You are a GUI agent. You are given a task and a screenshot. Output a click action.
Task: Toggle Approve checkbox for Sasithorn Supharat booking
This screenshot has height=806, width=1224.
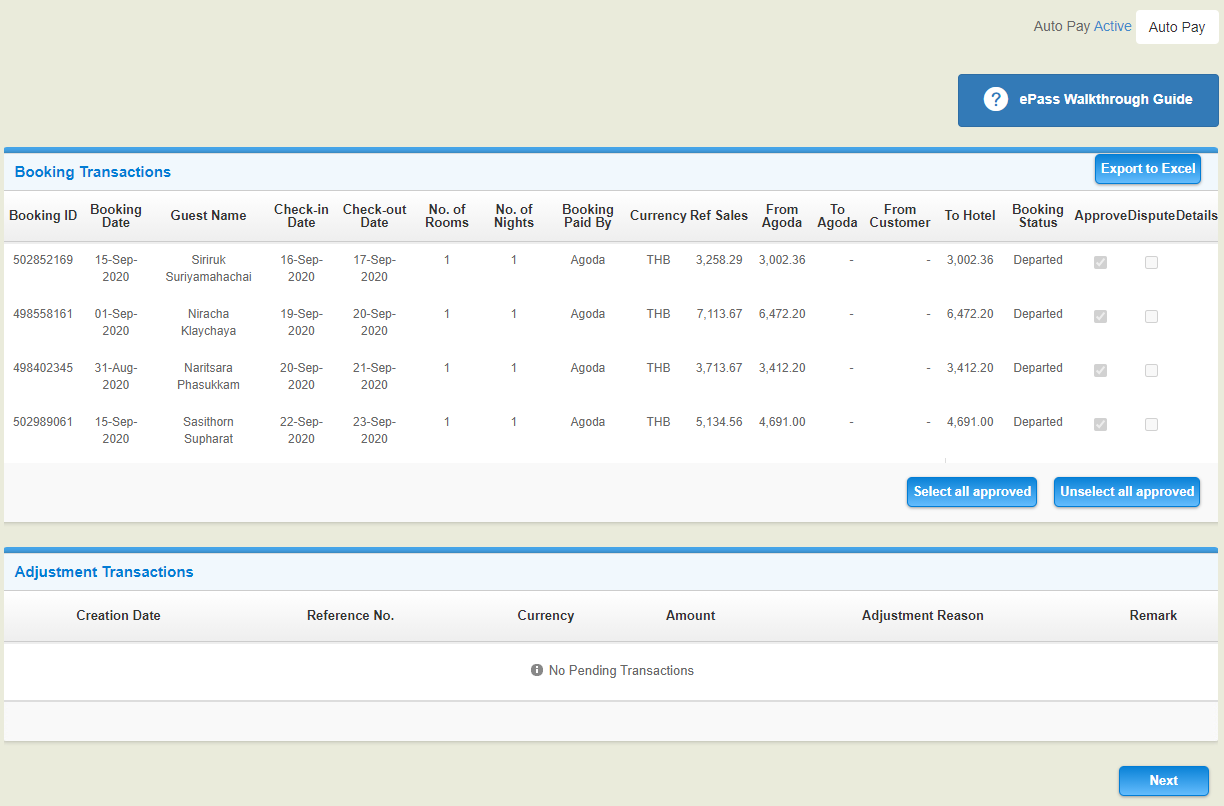pos(1101,424)
